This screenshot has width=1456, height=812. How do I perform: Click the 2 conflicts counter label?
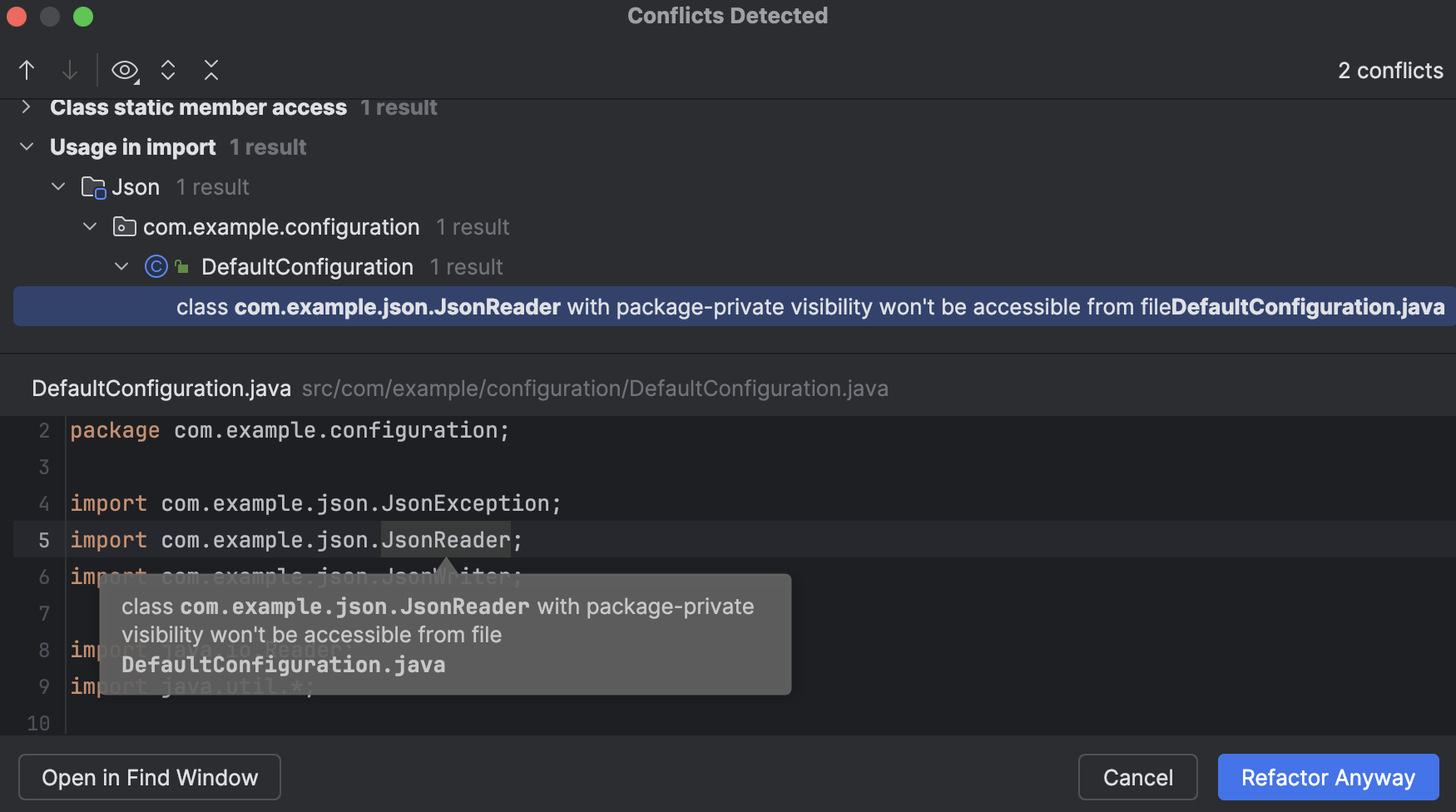(1389, 70)
